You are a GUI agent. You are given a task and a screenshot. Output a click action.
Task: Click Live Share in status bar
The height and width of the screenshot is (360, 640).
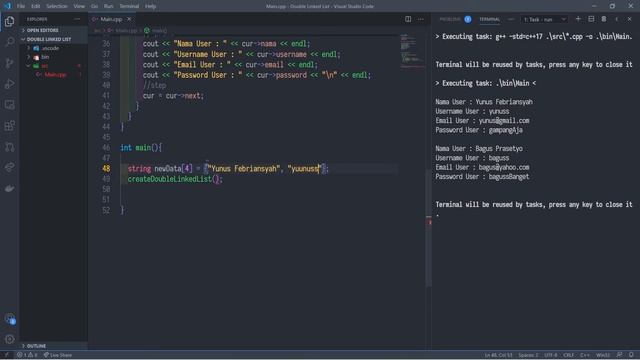[x=58, y=355]
